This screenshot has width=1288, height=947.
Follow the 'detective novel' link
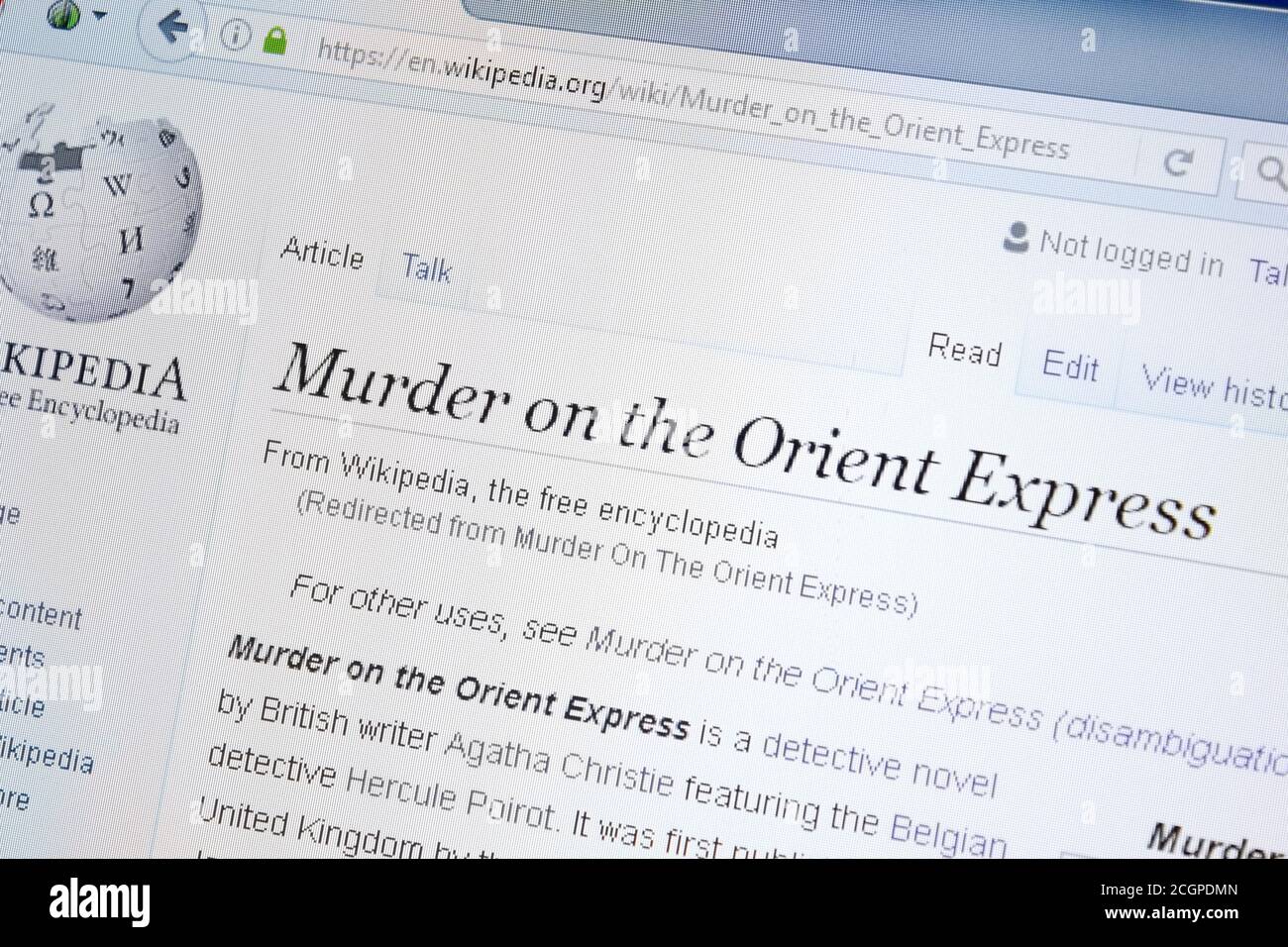click(x=879, y=766)
